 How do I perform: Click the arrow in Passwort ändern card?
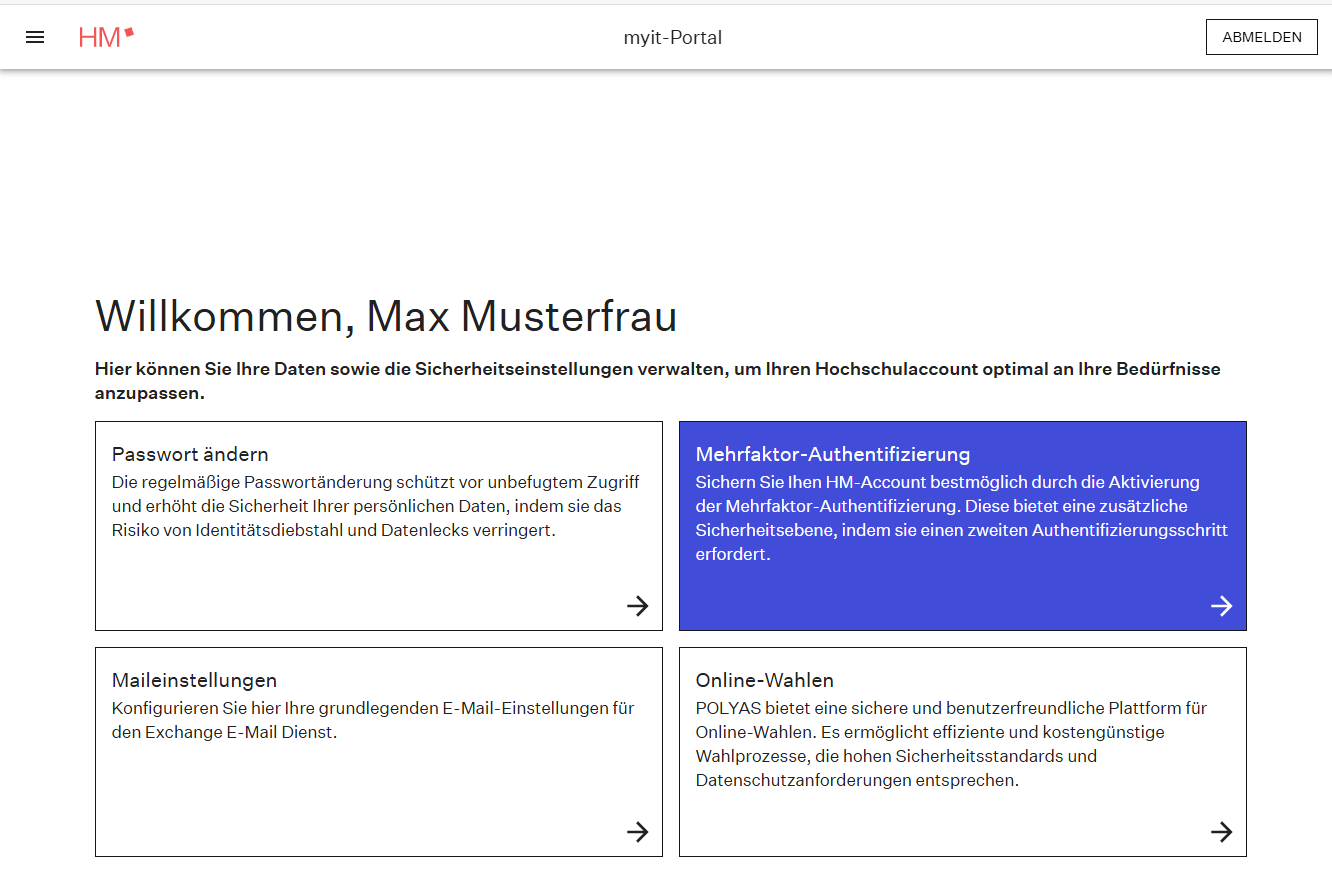tap(637, 606)
